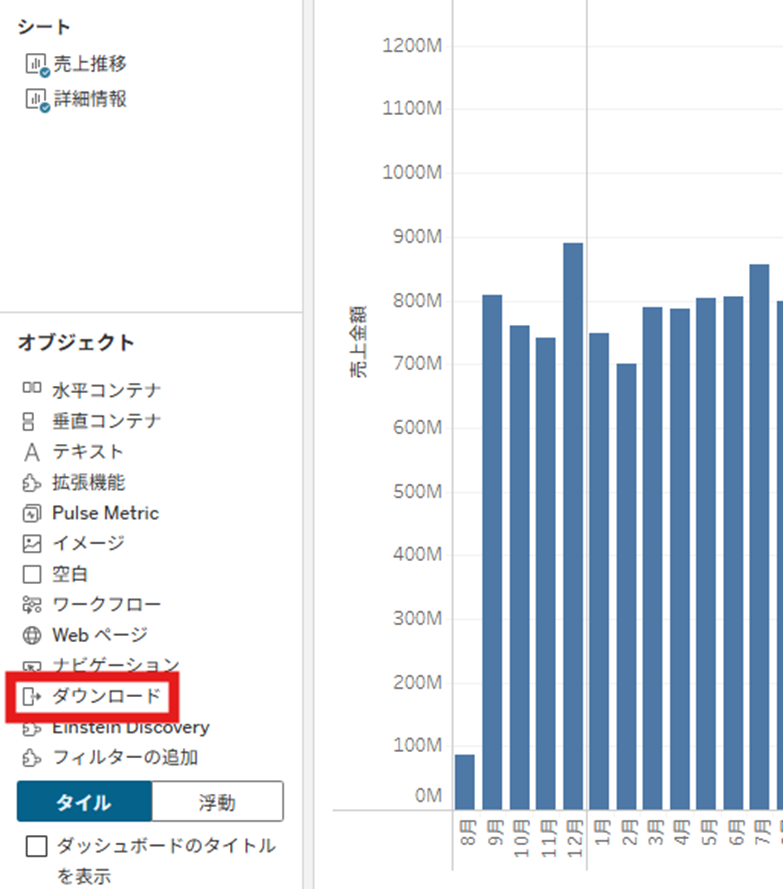Click the 7月 bar in chart
783x889 pixels.
759,537
